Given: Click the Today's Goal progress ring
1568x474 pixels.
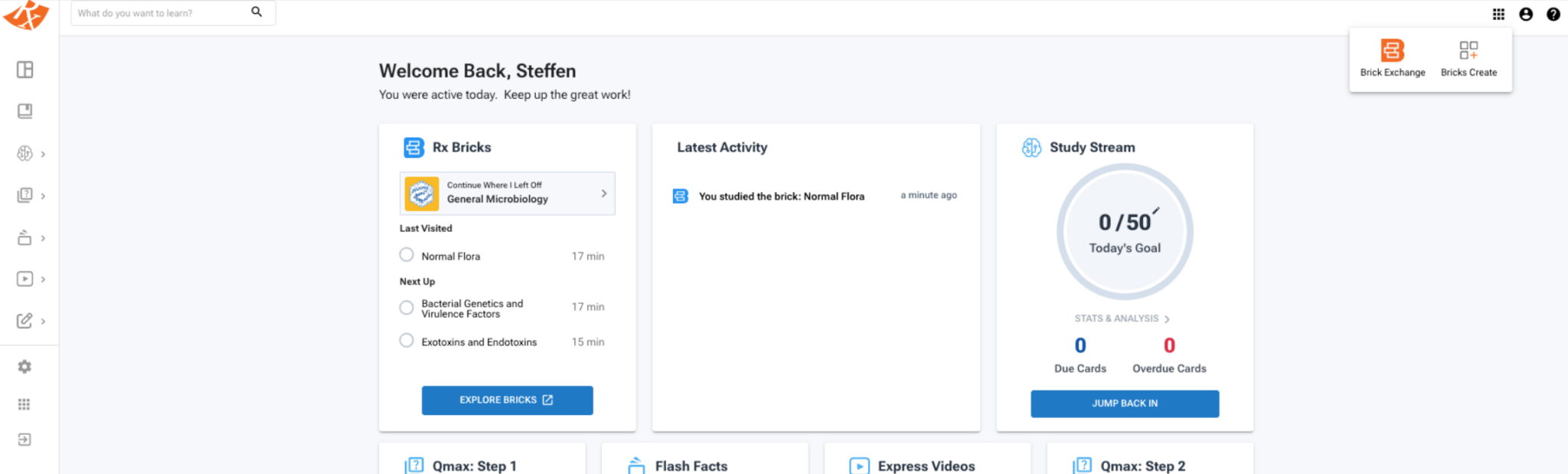Looking at the screenshot, I should click(x=1124, y=231).
